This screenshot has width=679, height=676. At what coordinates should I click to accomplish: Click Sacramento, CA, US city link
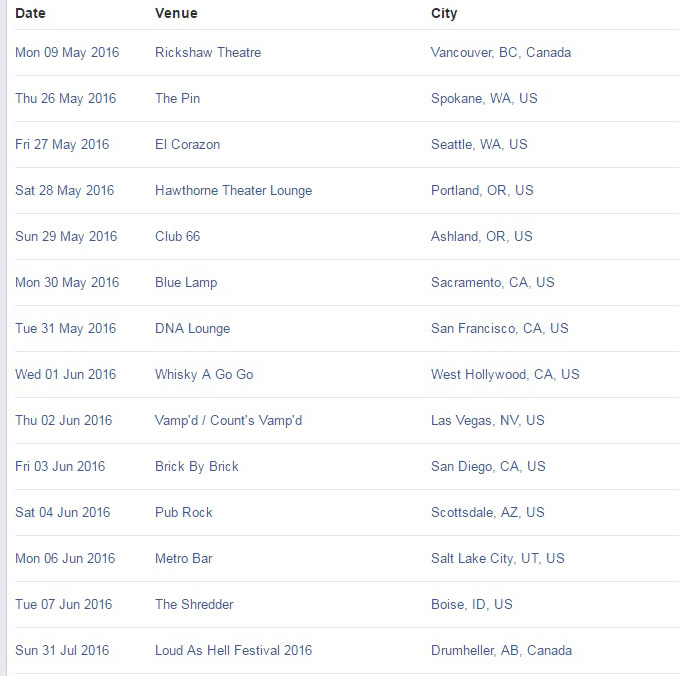(492, 282)
